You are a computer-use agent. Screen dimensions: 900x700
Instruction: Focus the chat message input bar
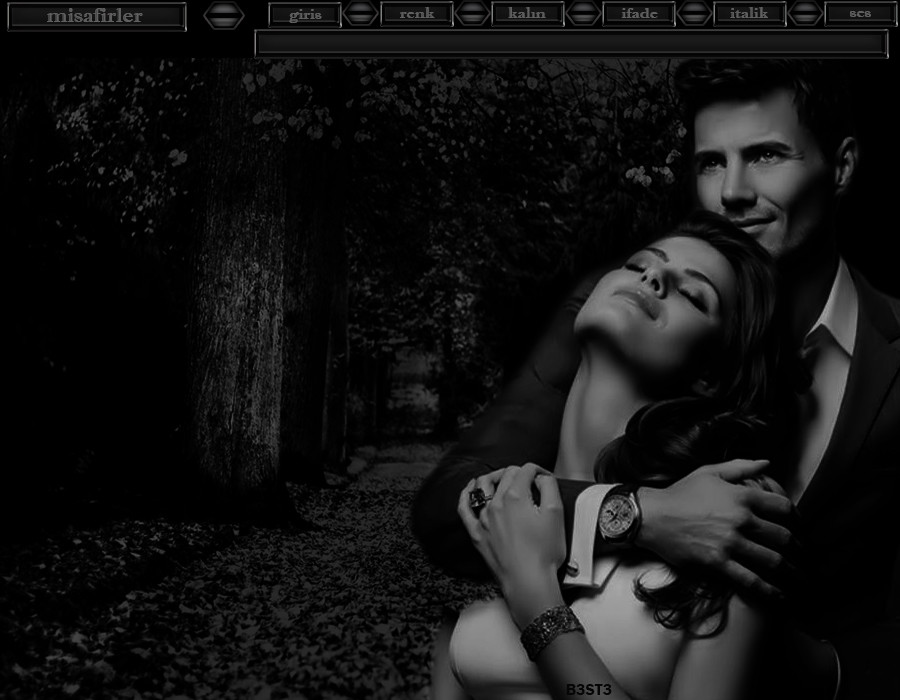coord(571,43)
